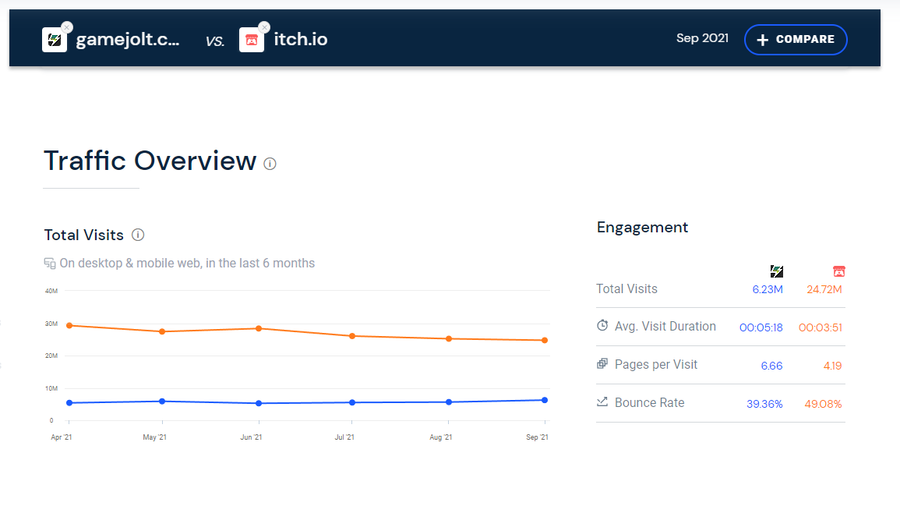Click the May '21 x-axis label

pyautogui.click(x=154, y=437)
